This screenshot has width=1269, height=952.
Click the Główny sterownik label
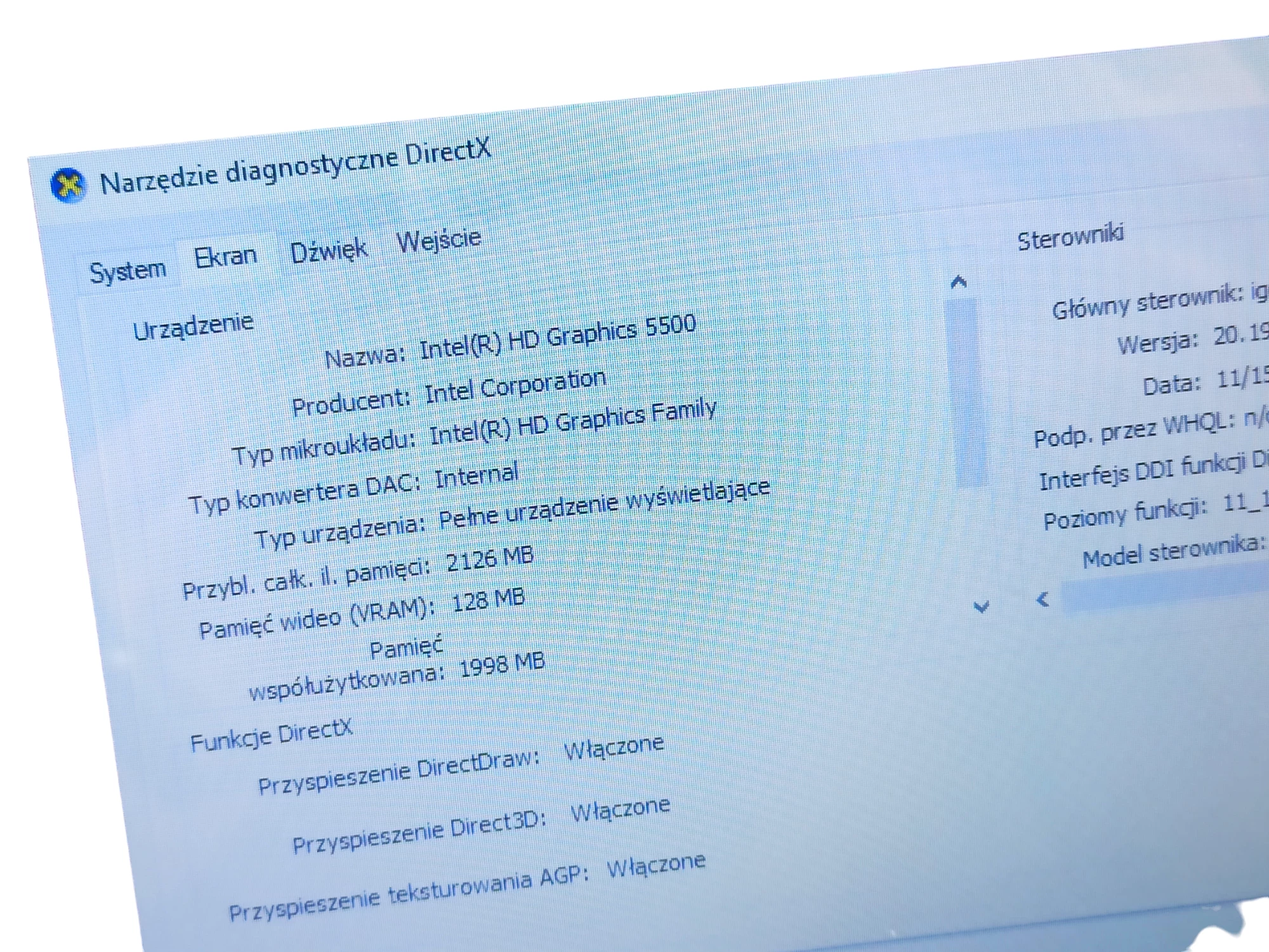click(x=1147, y=302)
